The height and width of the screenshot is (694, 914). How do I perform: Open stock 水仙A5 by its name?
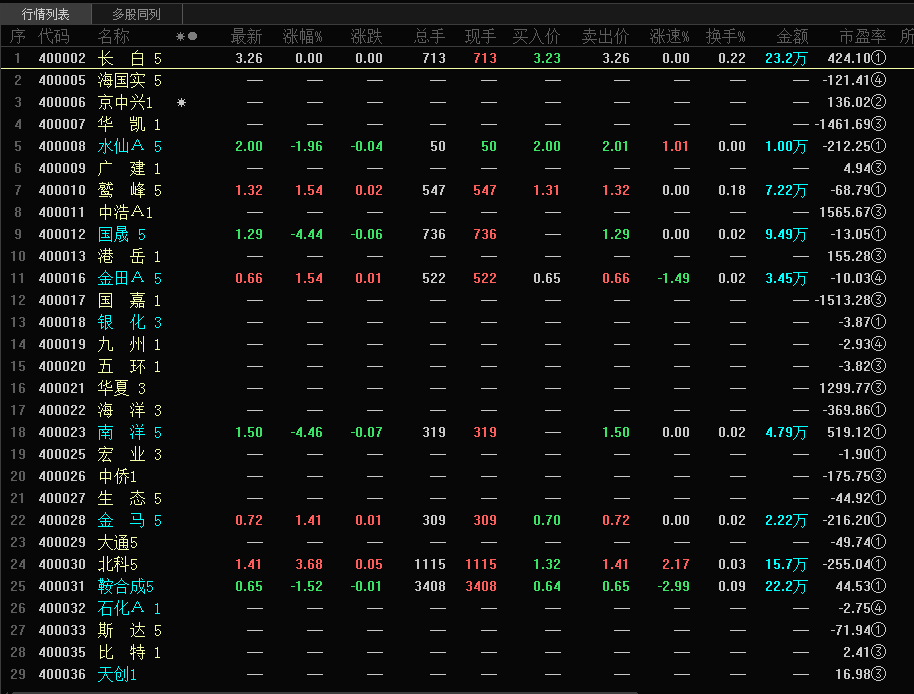129,146
